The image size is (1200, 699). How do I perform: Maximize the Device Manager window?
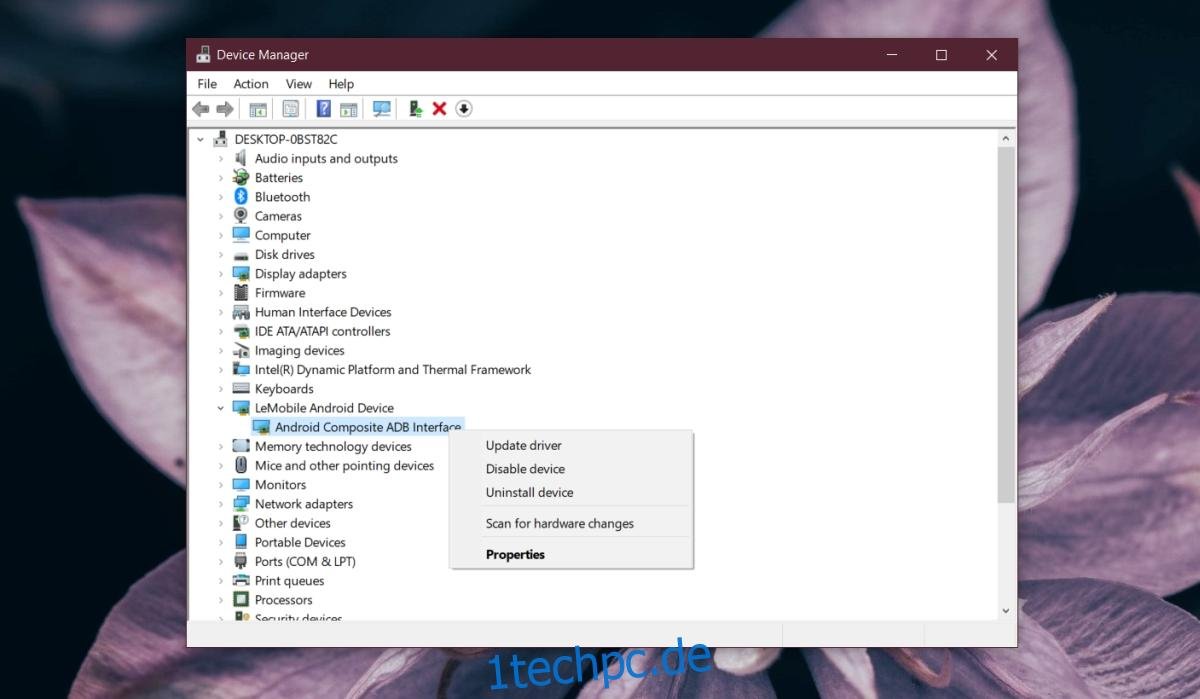point(941,55)
